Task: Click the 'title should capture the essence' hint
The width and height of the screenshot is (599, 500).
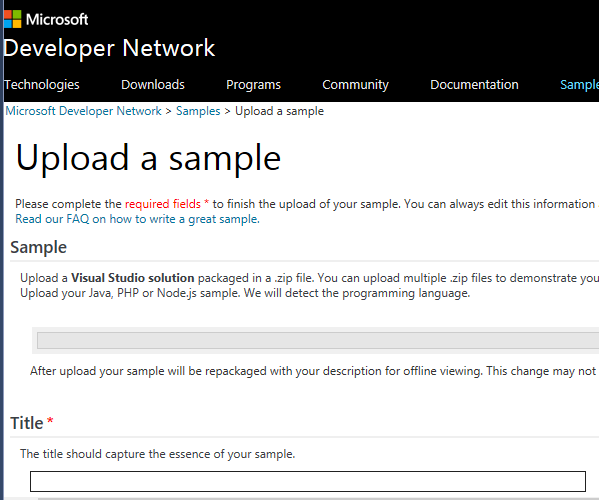Action: pyautogui.click(x=158, y=454)
